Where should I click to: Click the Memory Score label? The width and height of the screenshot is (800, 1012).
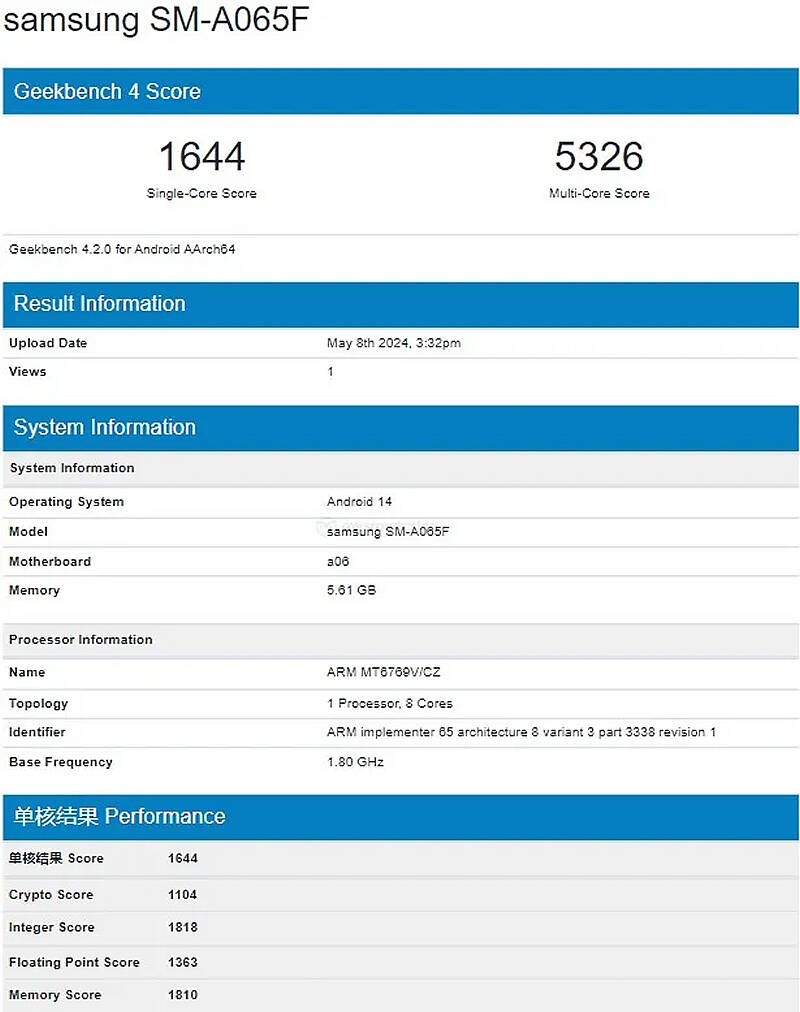point(55,995)
